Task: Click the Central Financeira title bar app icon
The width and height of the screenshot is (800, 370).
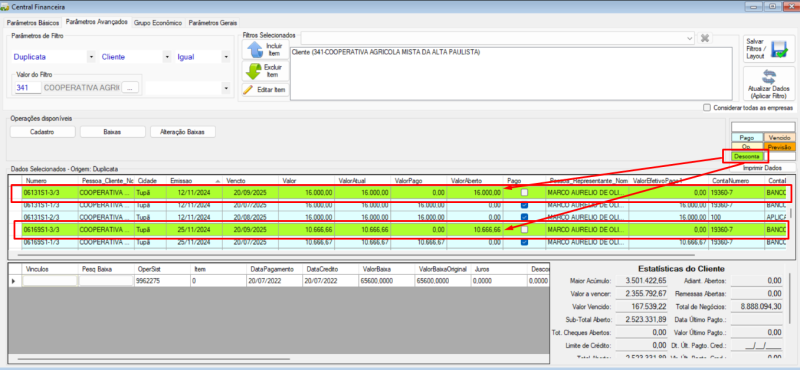Action: 6,7
